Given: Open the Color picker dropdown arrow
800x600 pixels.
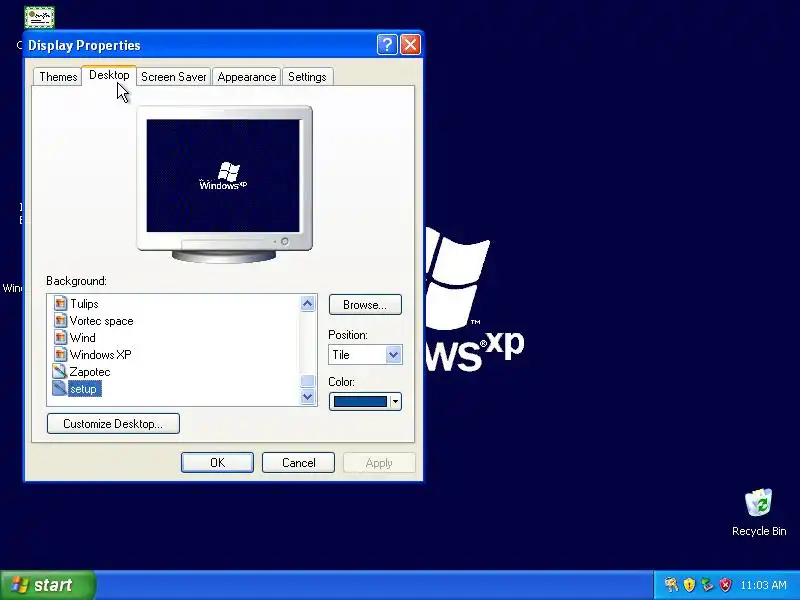Looking at the screenshot, I should coord(395,402).
